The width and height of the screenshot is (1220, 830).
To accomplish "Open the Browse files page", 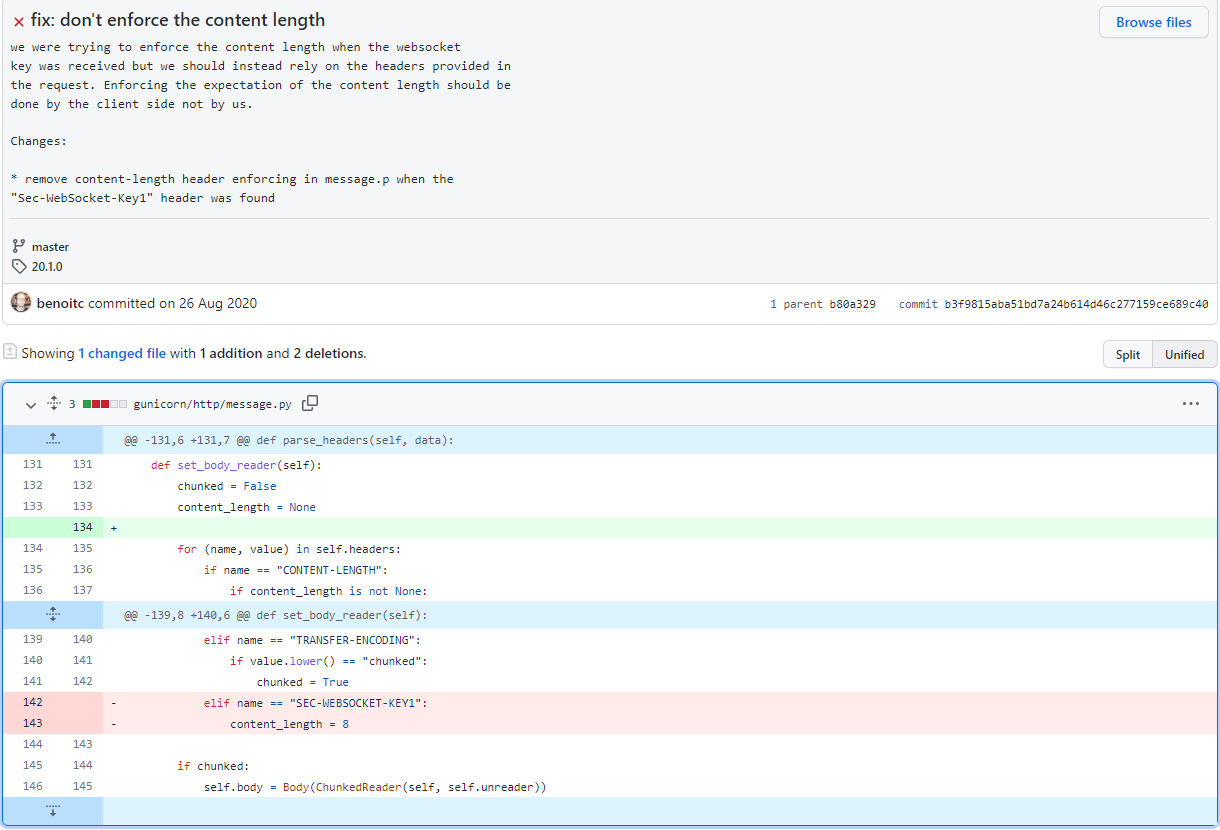I will pyautogui.click(x=1153, y=22).
